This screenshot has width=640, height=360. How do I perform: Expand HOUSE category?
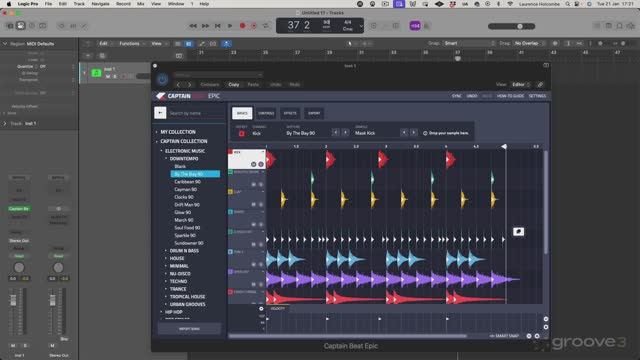pyautogui.click(x=177, y=258)
